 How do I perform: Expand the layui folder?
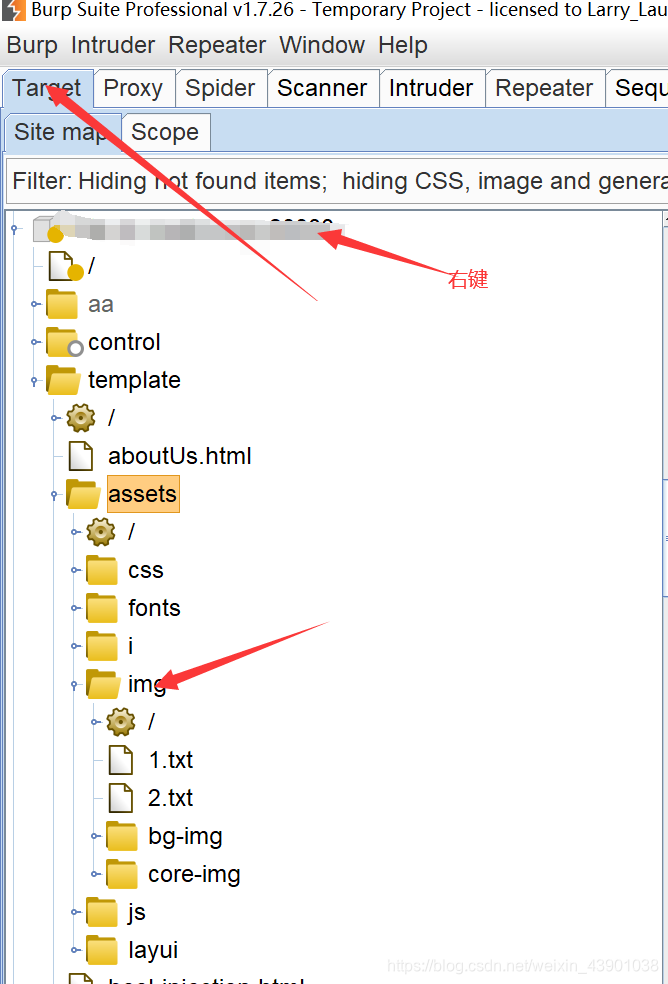tap(76, 950)
